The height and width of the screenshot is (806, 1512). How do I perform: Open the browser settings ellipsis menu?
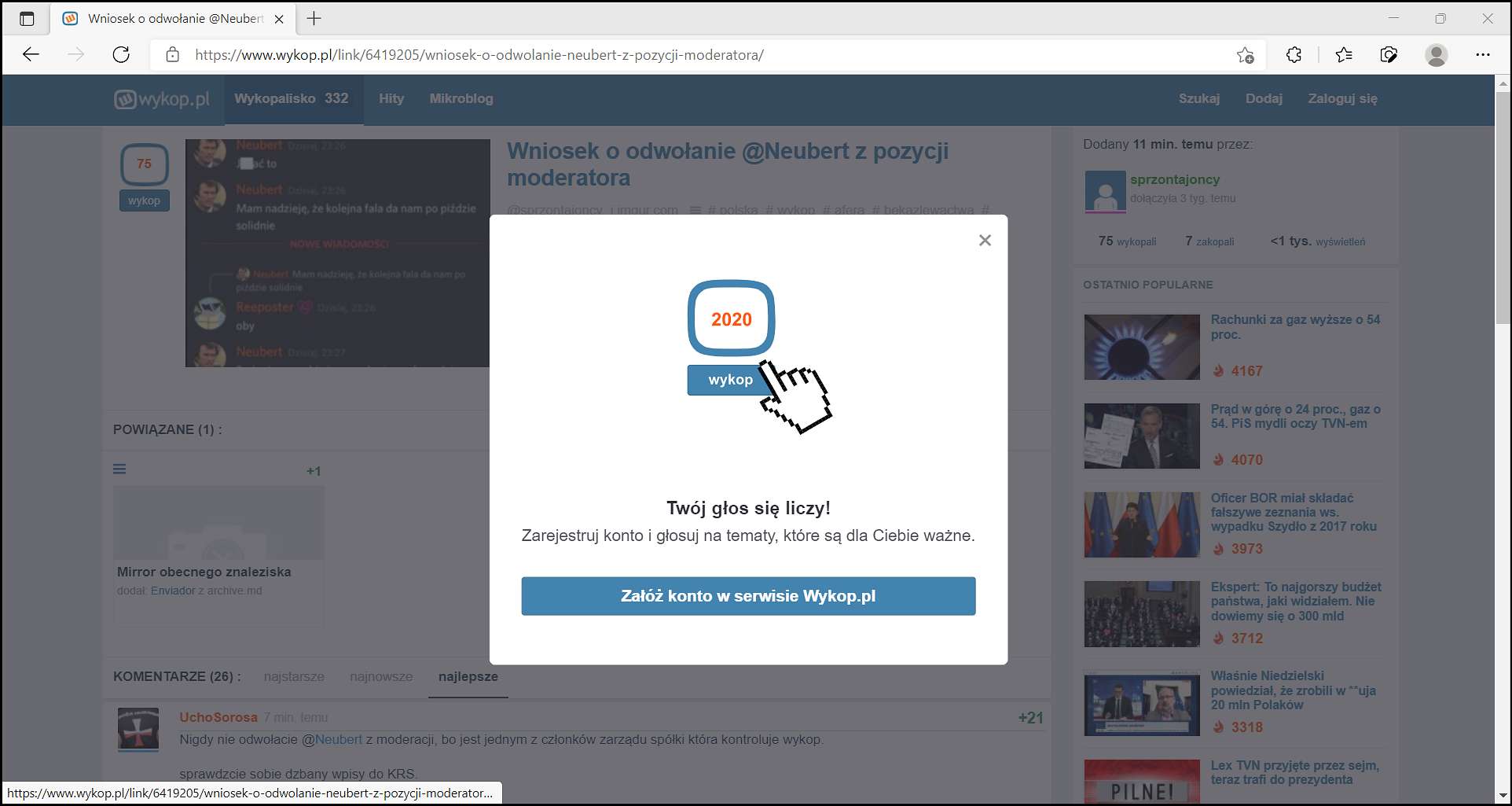pyautogui.click(x=1483, y=55)
